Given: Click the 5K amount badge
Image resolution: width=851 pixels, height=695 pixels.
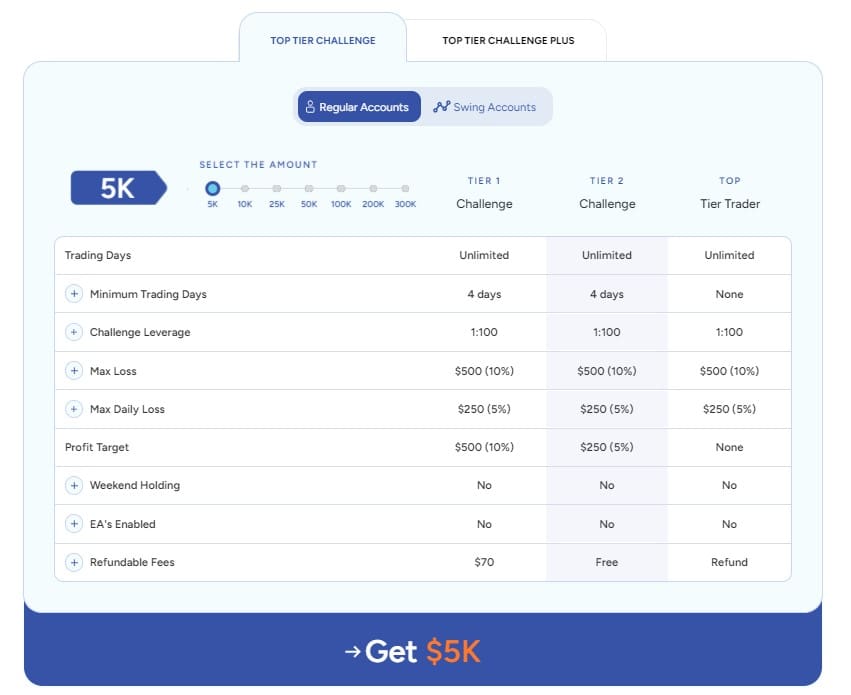Looking at the screenshot, I should pyautogui.click(x=117, y=188).
